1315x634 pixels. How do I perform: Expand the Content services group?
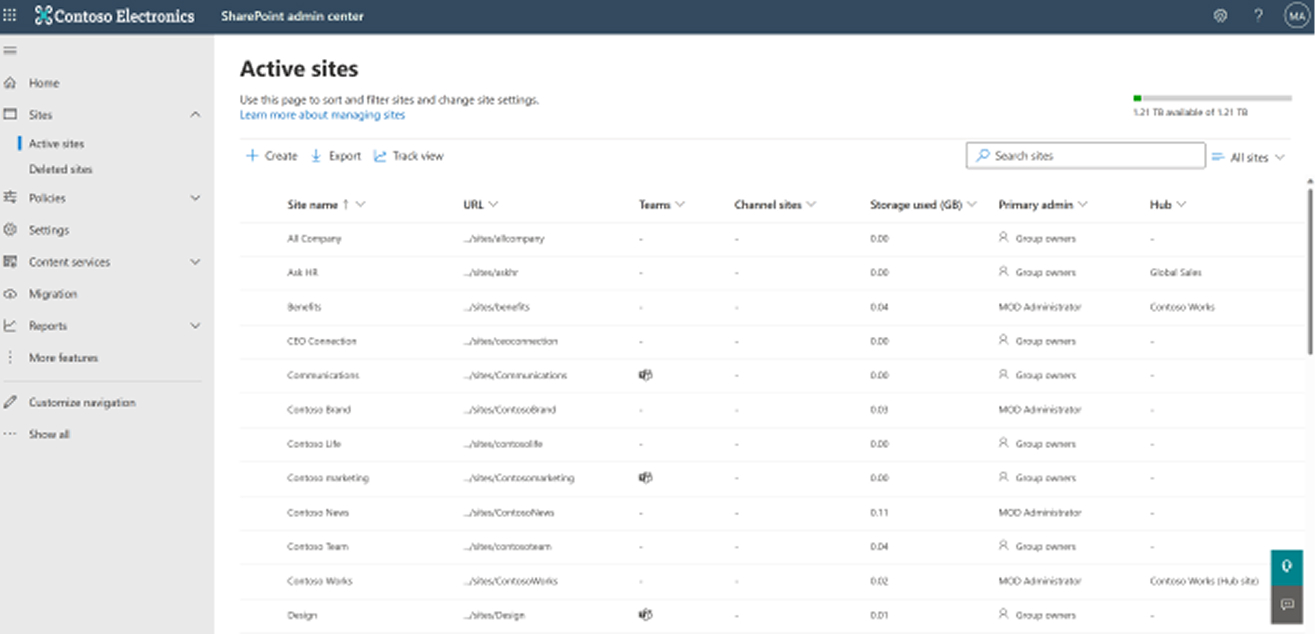click(195, 262)
